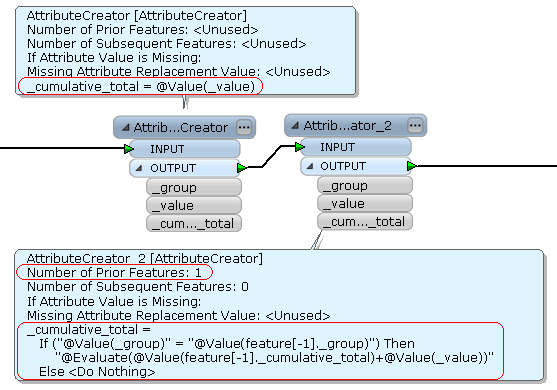Select _value attribute under AttributeCreator
Viewport: 557px width, 390px height.
coord(194,205)
